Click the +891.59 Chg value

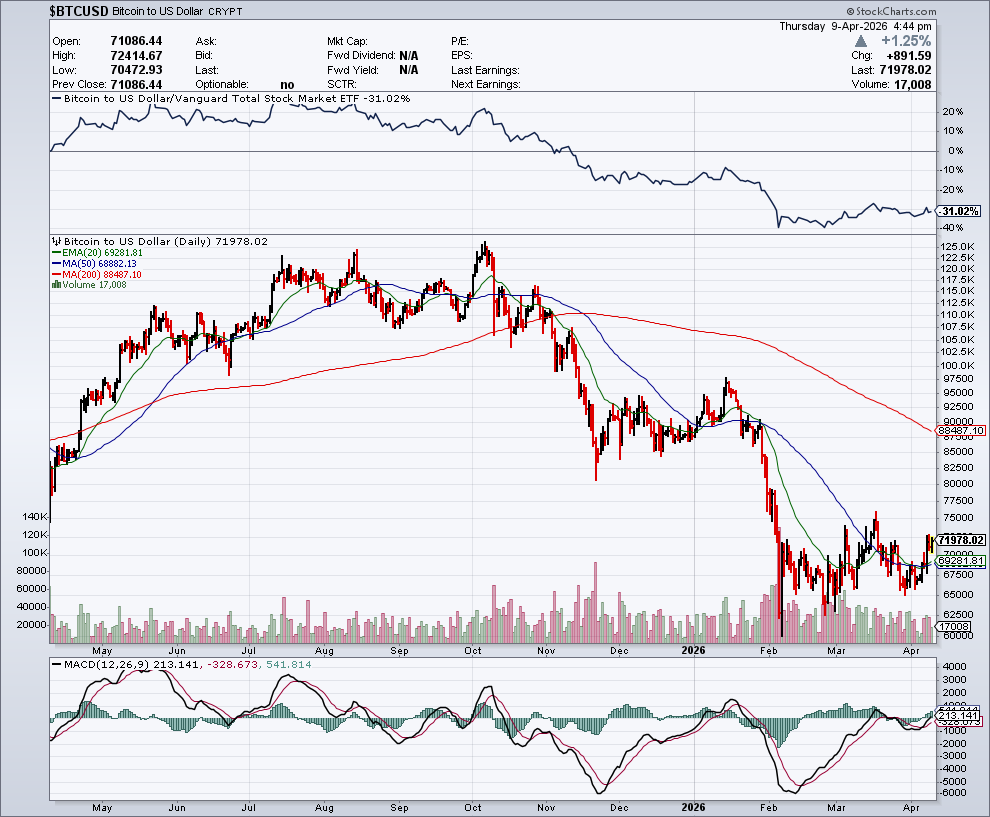coord(907,56)
